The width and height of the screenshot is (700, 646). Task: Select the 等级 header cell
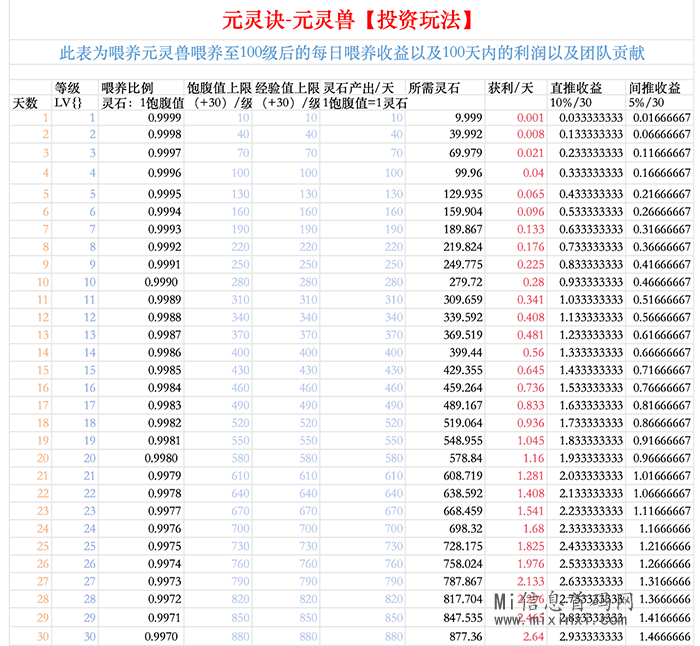pos(68,88)
